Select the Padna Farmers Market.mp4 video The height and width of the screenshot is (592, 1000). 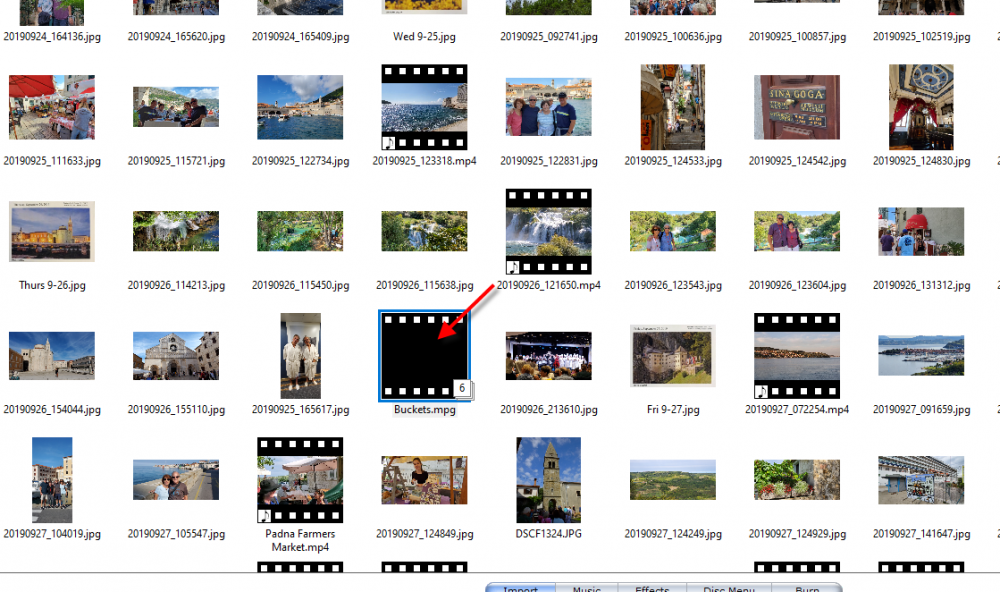point(300,479)
